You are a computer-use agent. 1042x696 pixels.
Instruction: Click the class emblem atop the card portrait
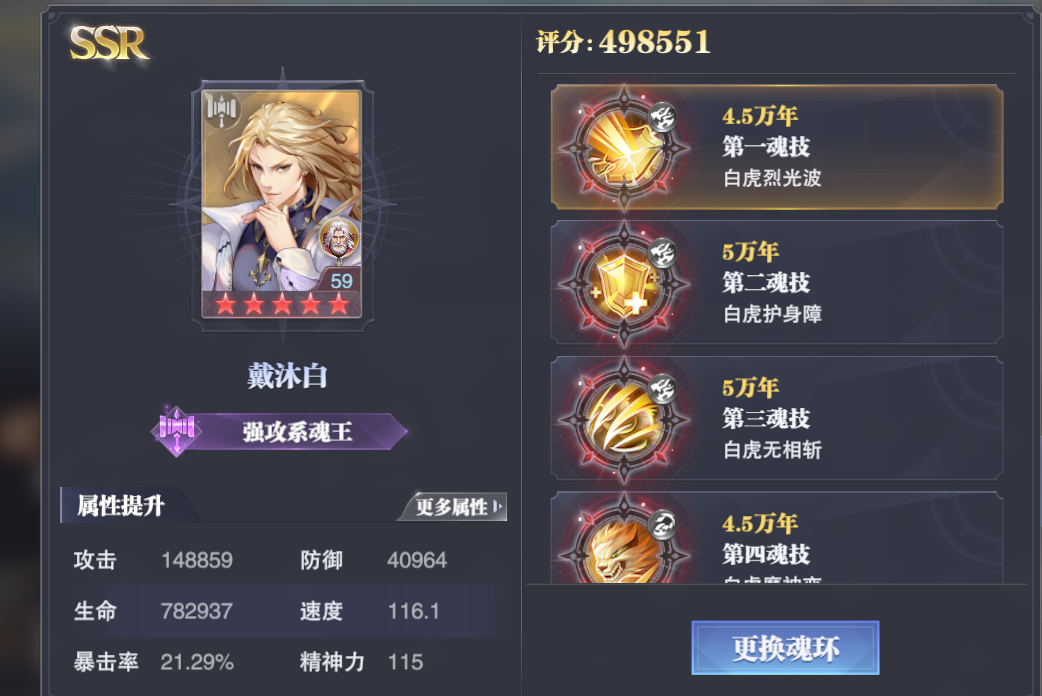tap(222, 110)
